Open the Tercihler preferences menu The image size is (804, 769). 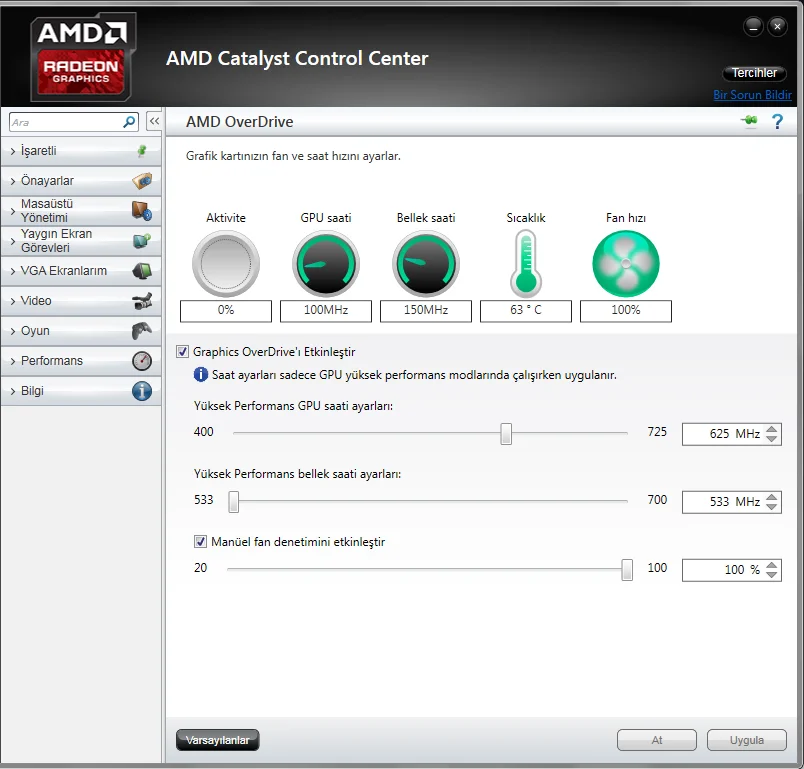754,73
